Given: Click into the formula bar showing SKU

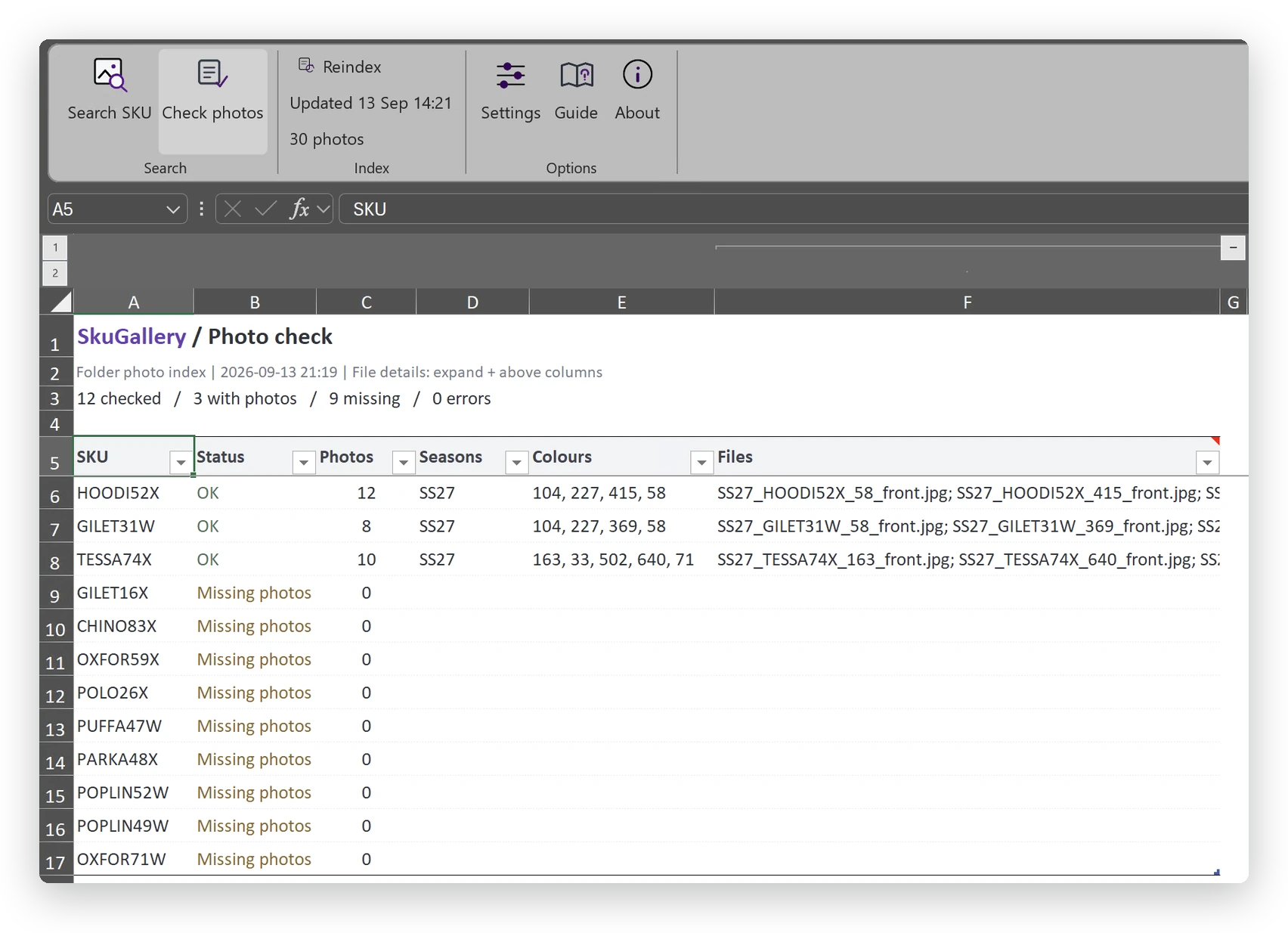Looking at the screenshot, I should coord(794,209).
